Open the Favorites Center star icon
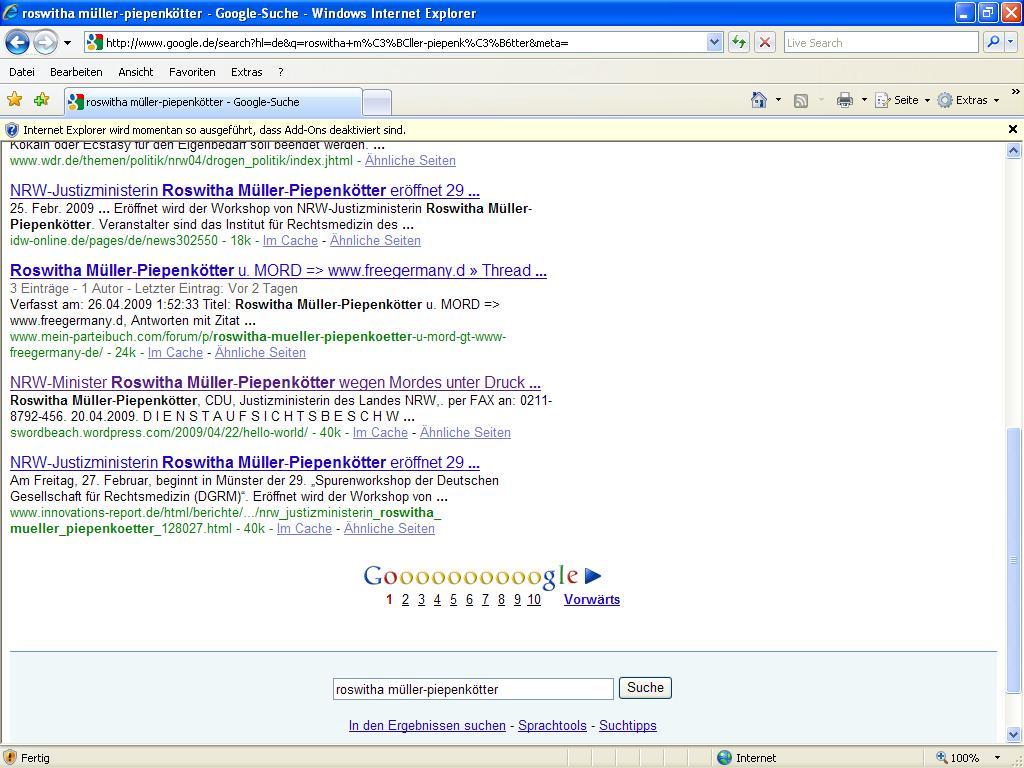Image resolution: width=1024 pixels, height=768 pixels. pyautogui.click(x=14, y=100)
